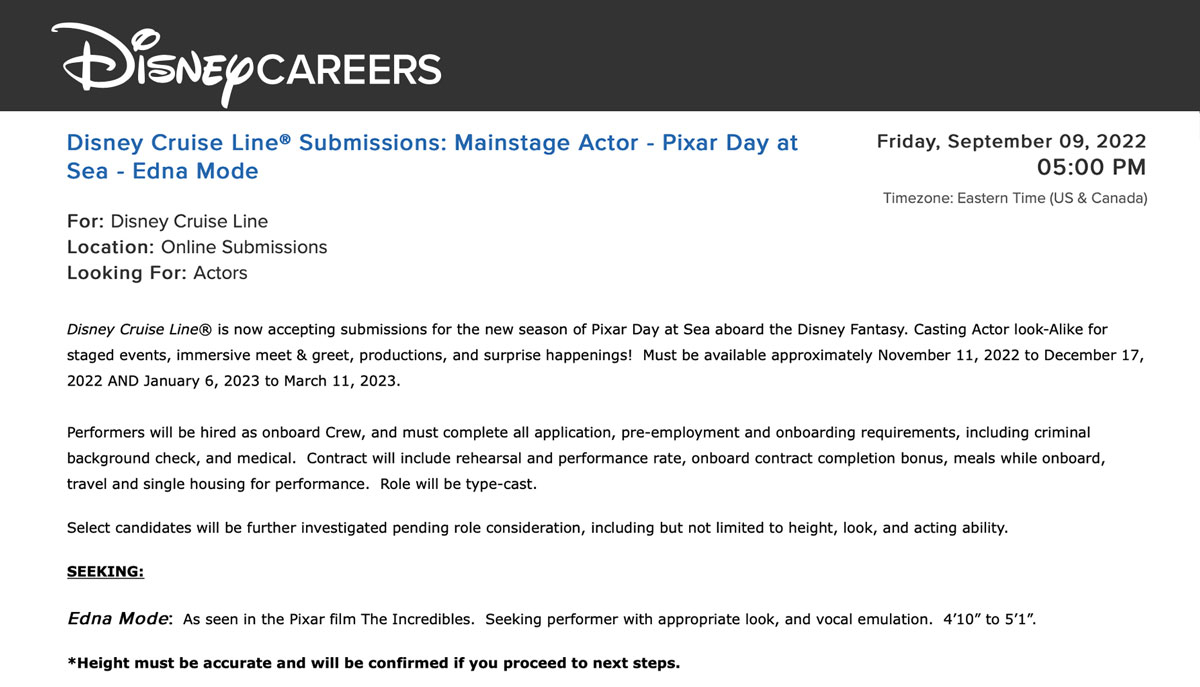The image size is (1200, 687).
Task: Click the For: Disney Cruise Line line
Action: coord(167,221)
